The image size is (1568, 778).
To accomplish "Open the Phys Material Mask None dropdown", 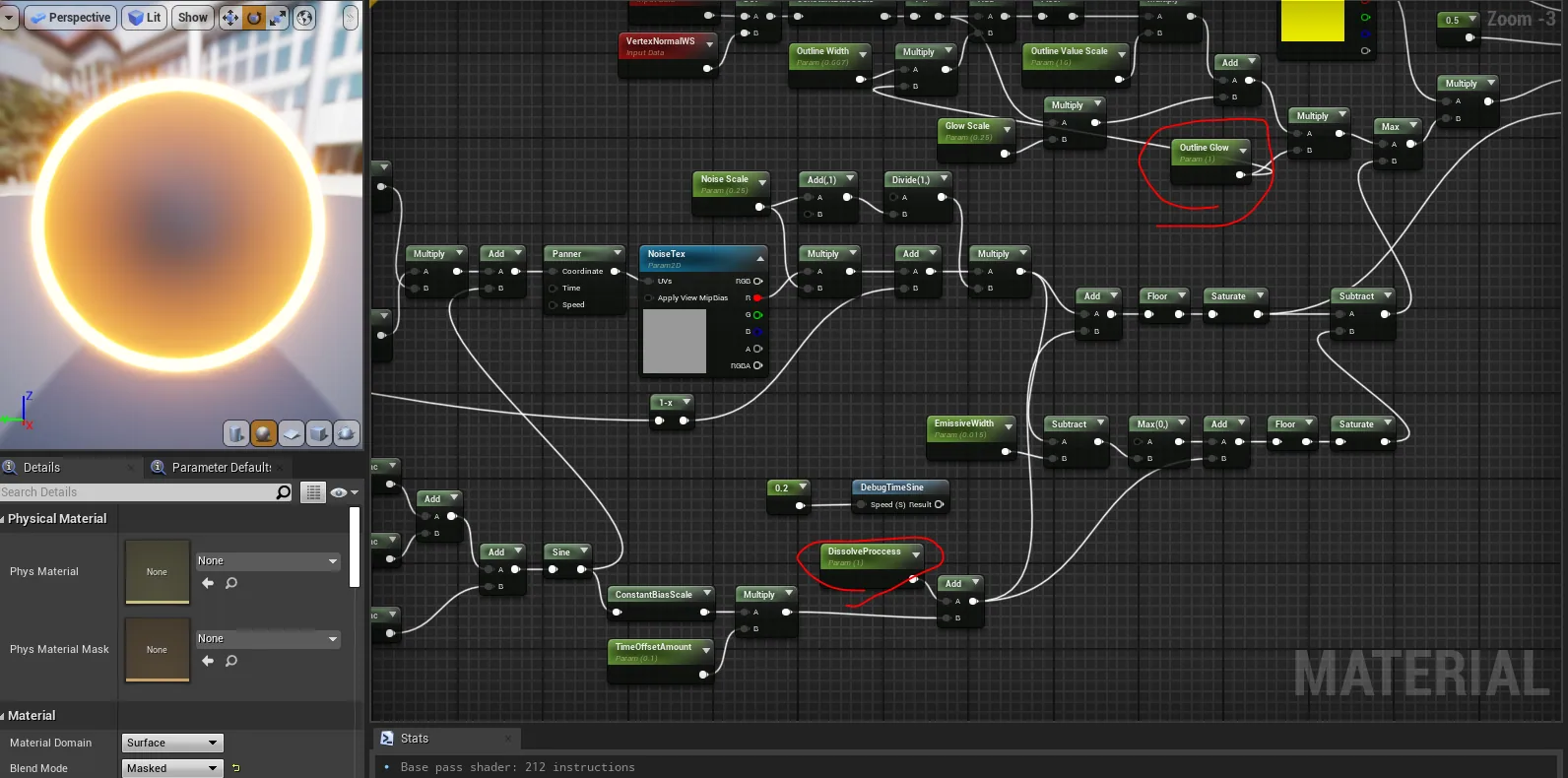I will click(x=268, y=639).
